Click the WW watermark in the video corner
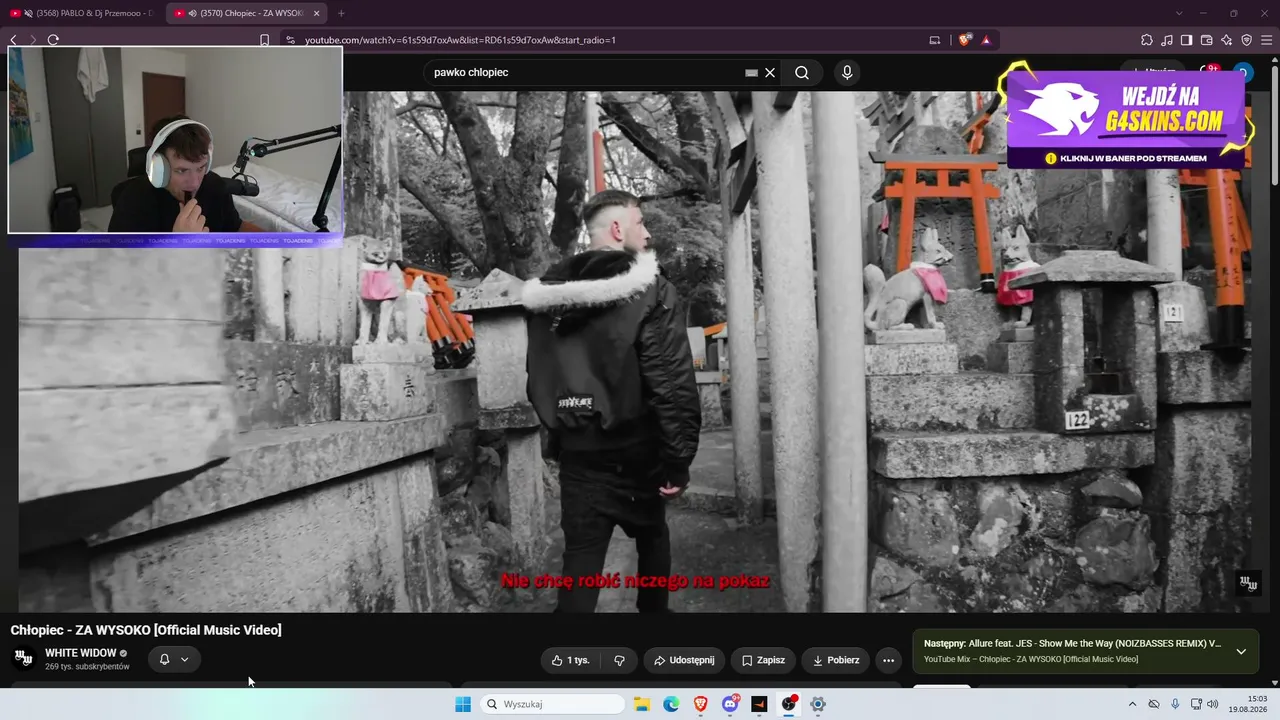 tap(1247, 583)
